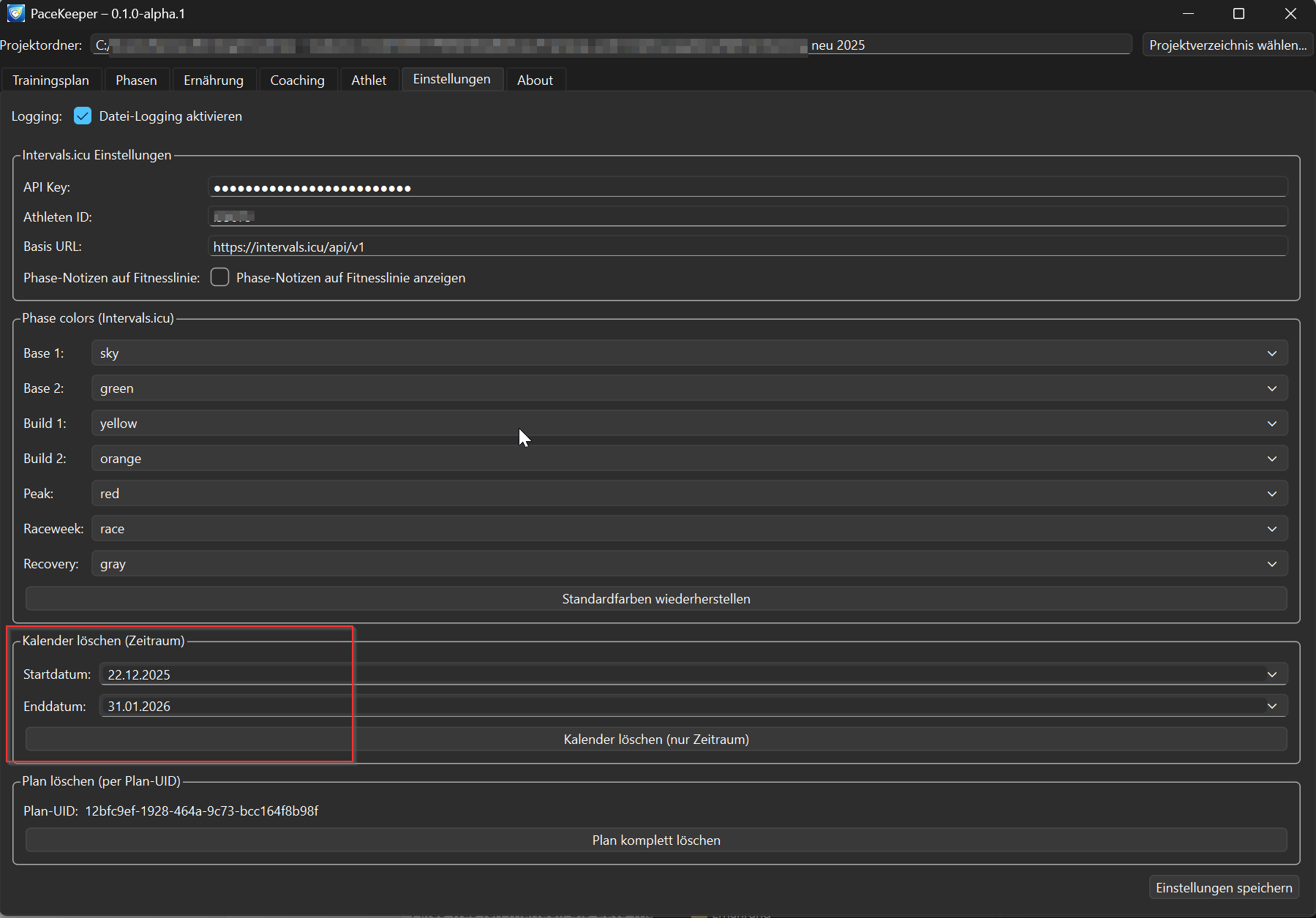The image size is (1316, 918).
Task: Go to the About tab
Action: 535,80
